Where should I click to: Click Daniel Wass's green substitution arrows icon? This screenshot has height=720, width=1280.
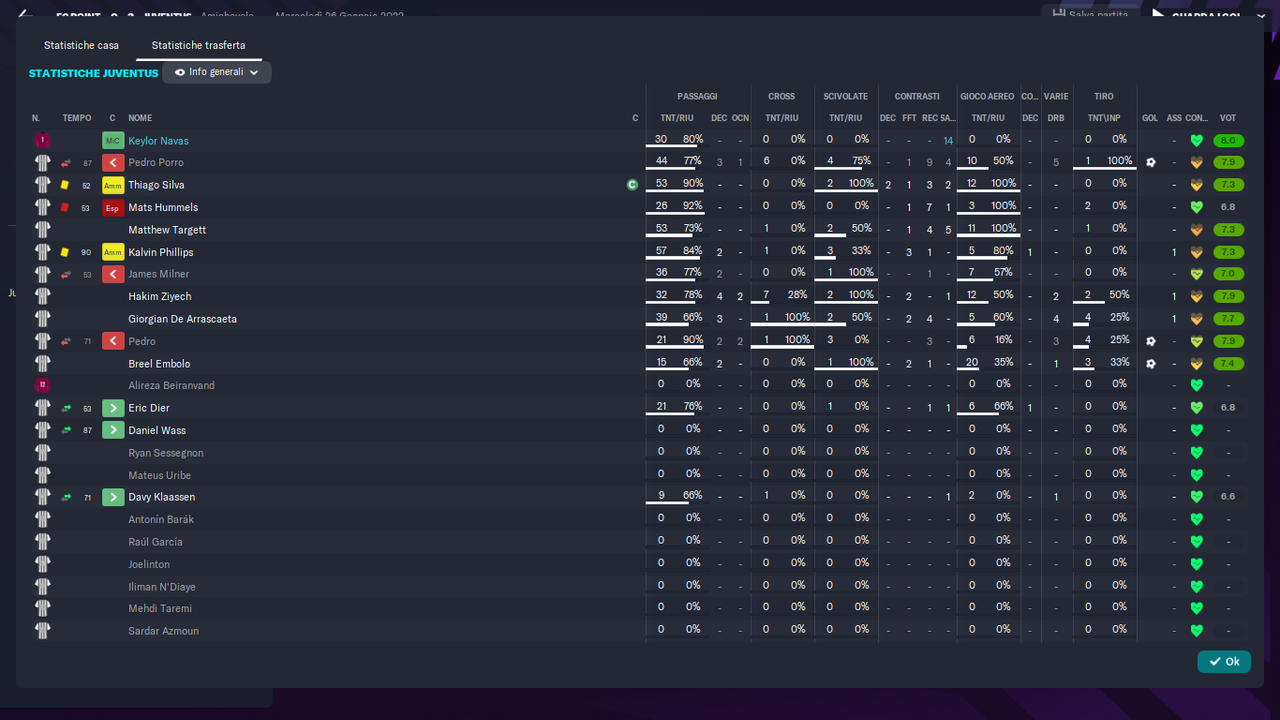66,430
